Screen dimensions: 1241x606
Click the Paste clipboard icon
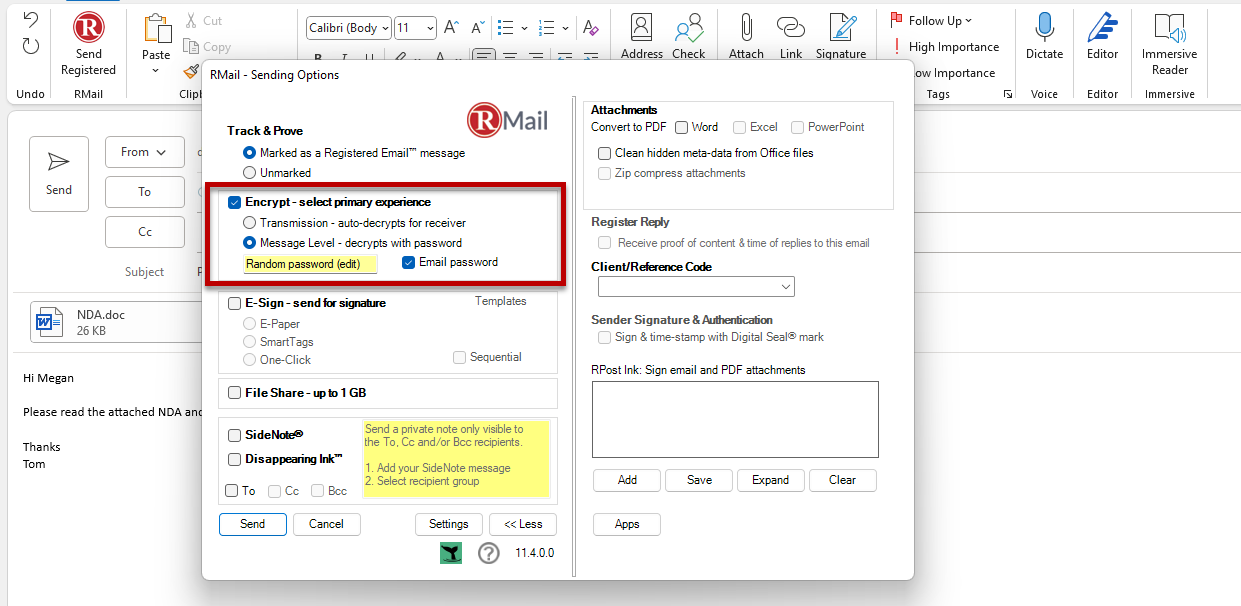point(156,28)
